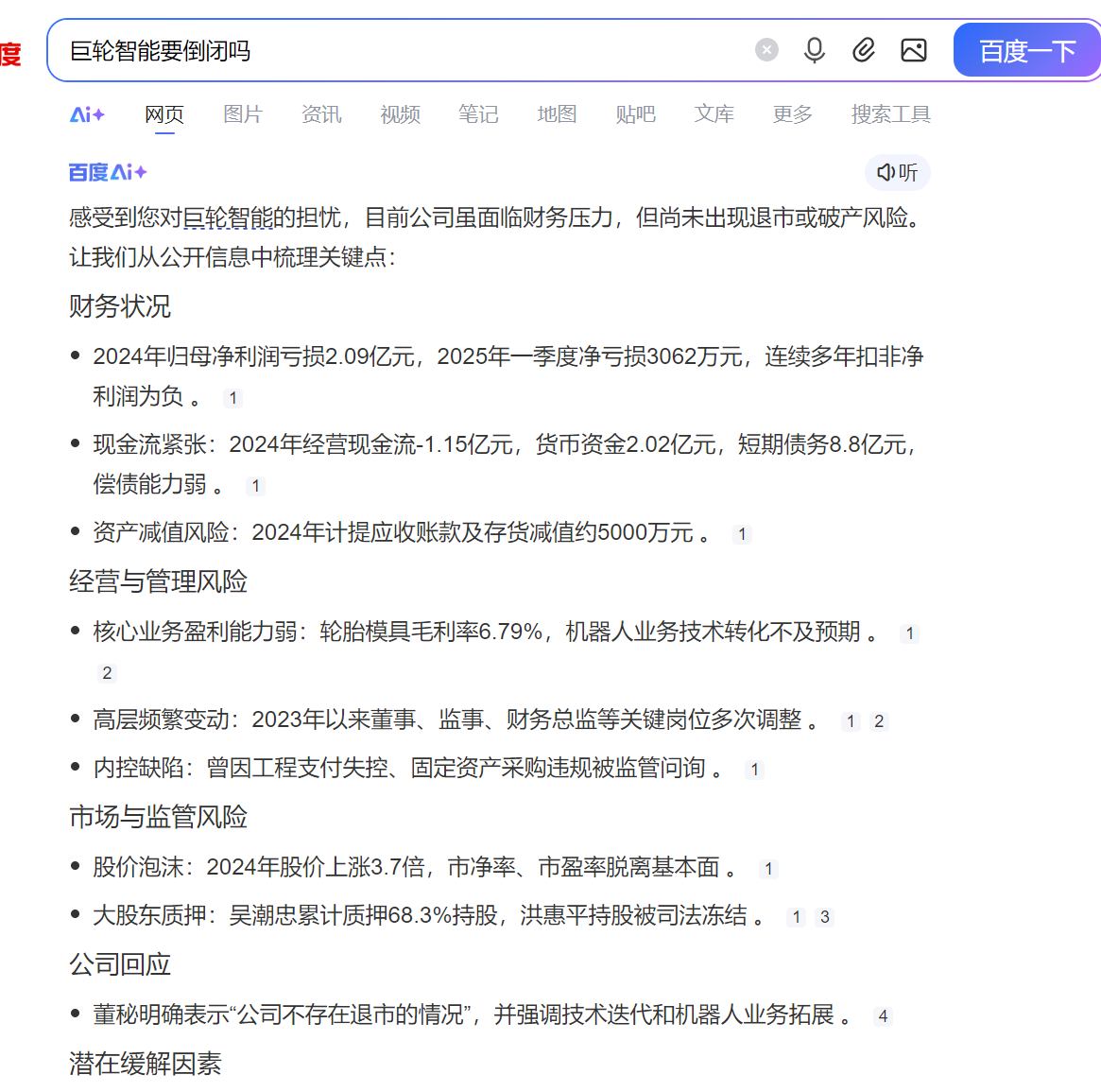Go to the 贴吧 tab
This screenshot has height=1092, width=1101.
point(635,113)
